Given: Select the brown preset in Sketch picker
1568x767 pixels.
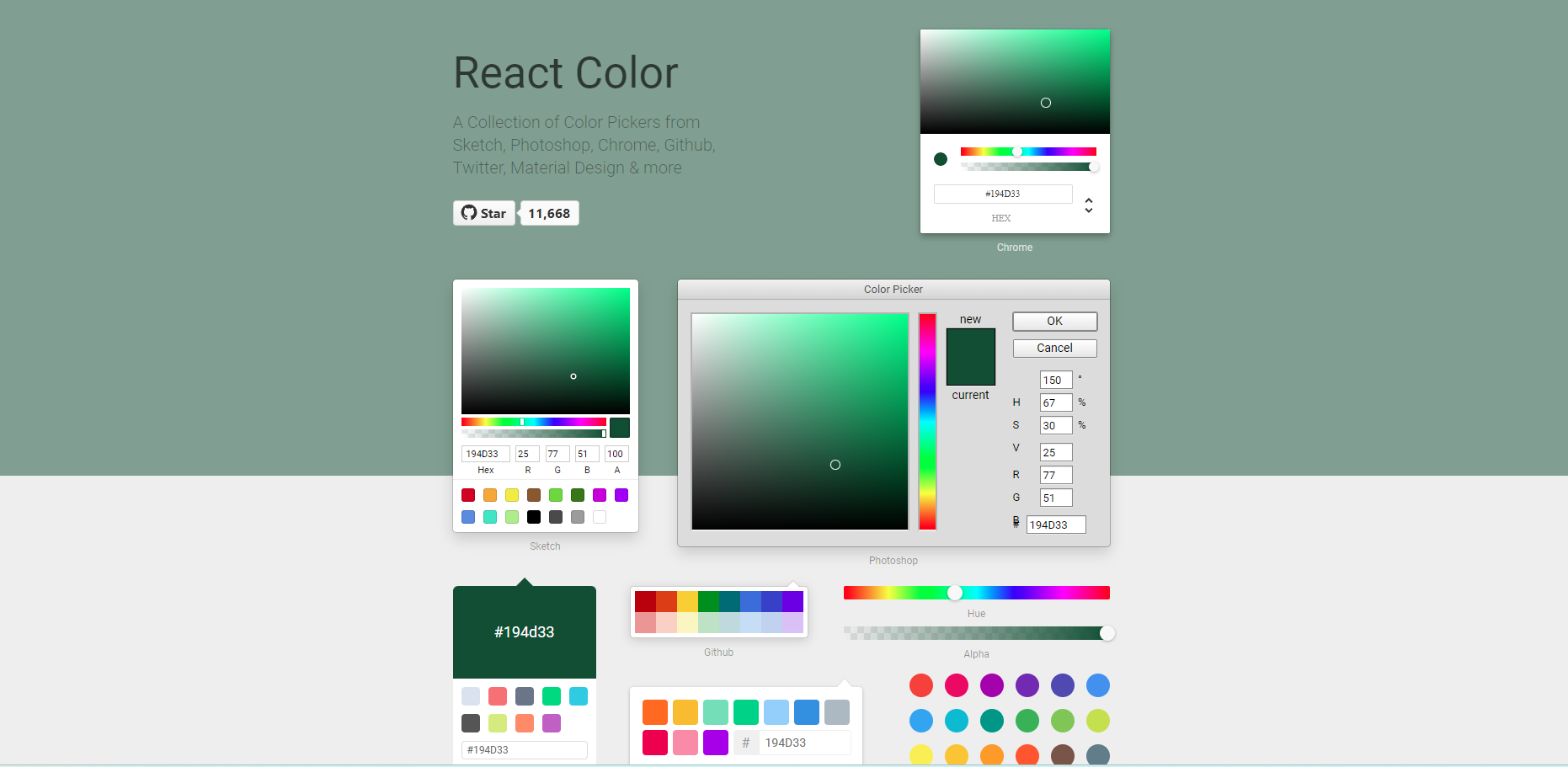Looking at the screenshot, I should coord(534,495).
